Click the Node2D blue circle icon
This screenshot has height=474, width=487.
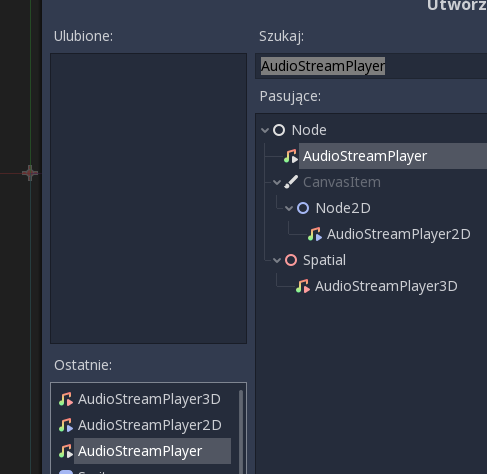(x=303, y=208)
